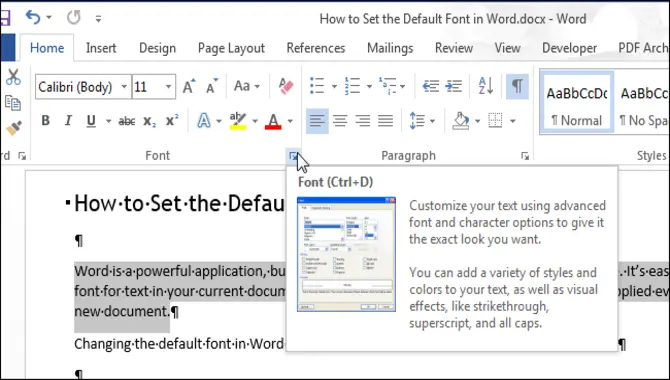Go to the Page Layout tab
Screen dimensions: 670x380
tap(231, 48)
